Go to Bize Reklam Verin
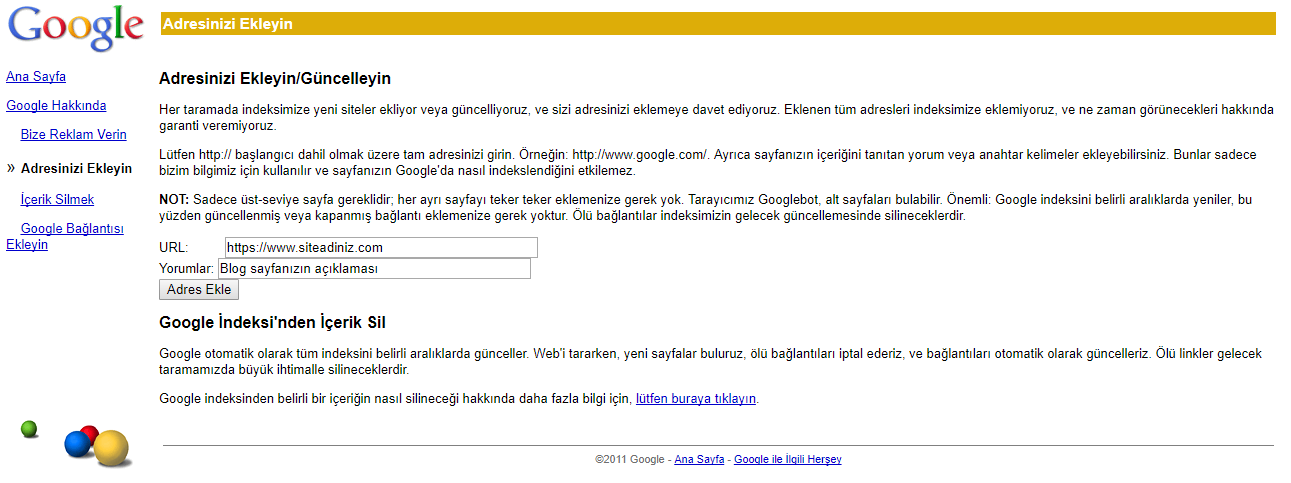Image resolution: width=1291 pixels, height=483 pixels. coord(74,135)
